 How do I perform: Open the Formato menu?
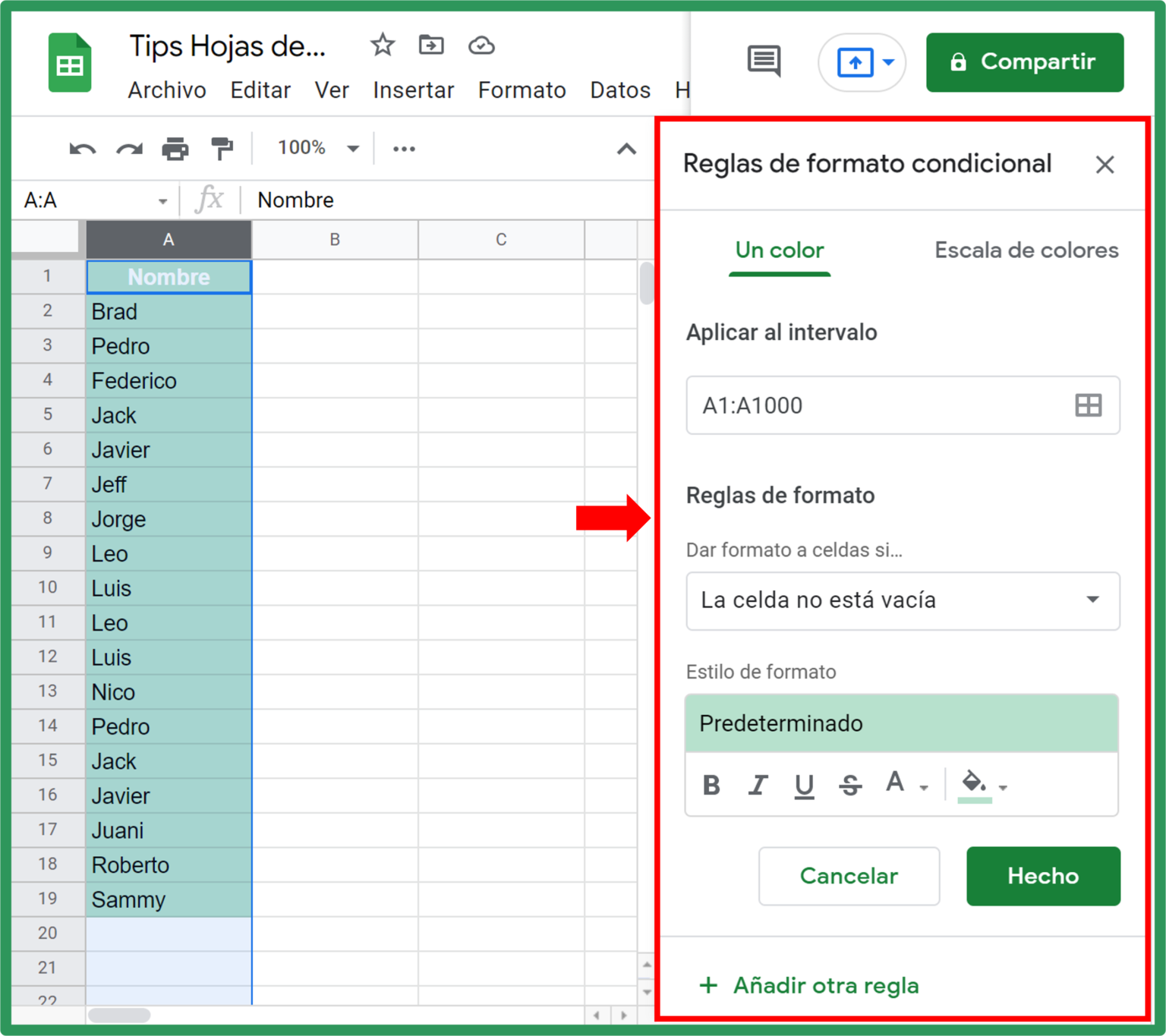click(x=522, y=90)
